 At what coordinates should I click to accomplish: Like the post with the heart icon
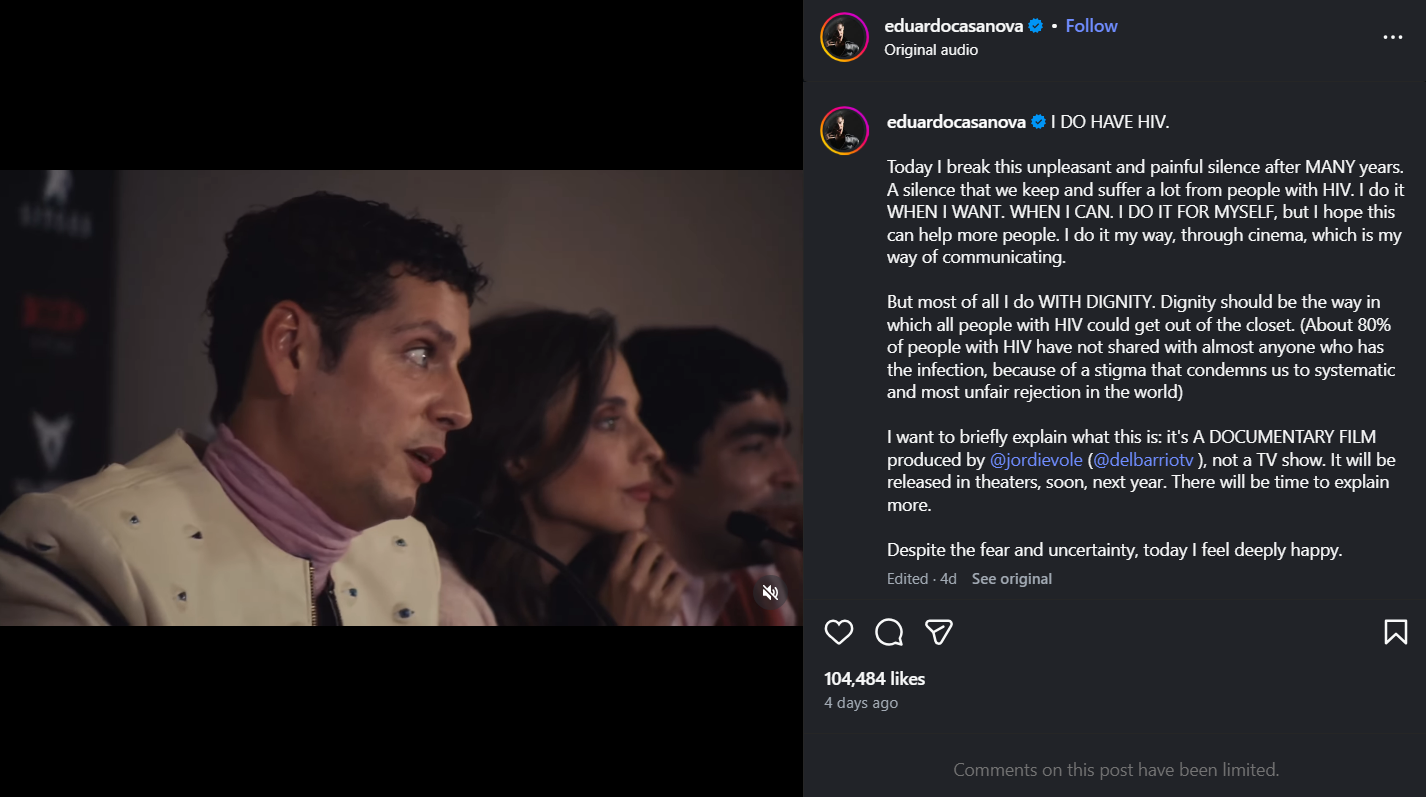click(x=839, y=632)
